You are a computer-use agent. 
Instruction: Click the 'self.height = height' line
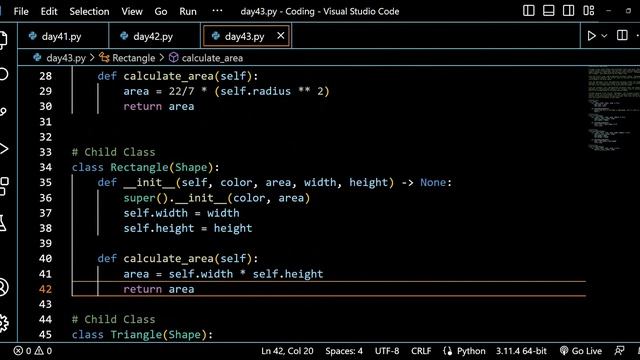(188, 228)
